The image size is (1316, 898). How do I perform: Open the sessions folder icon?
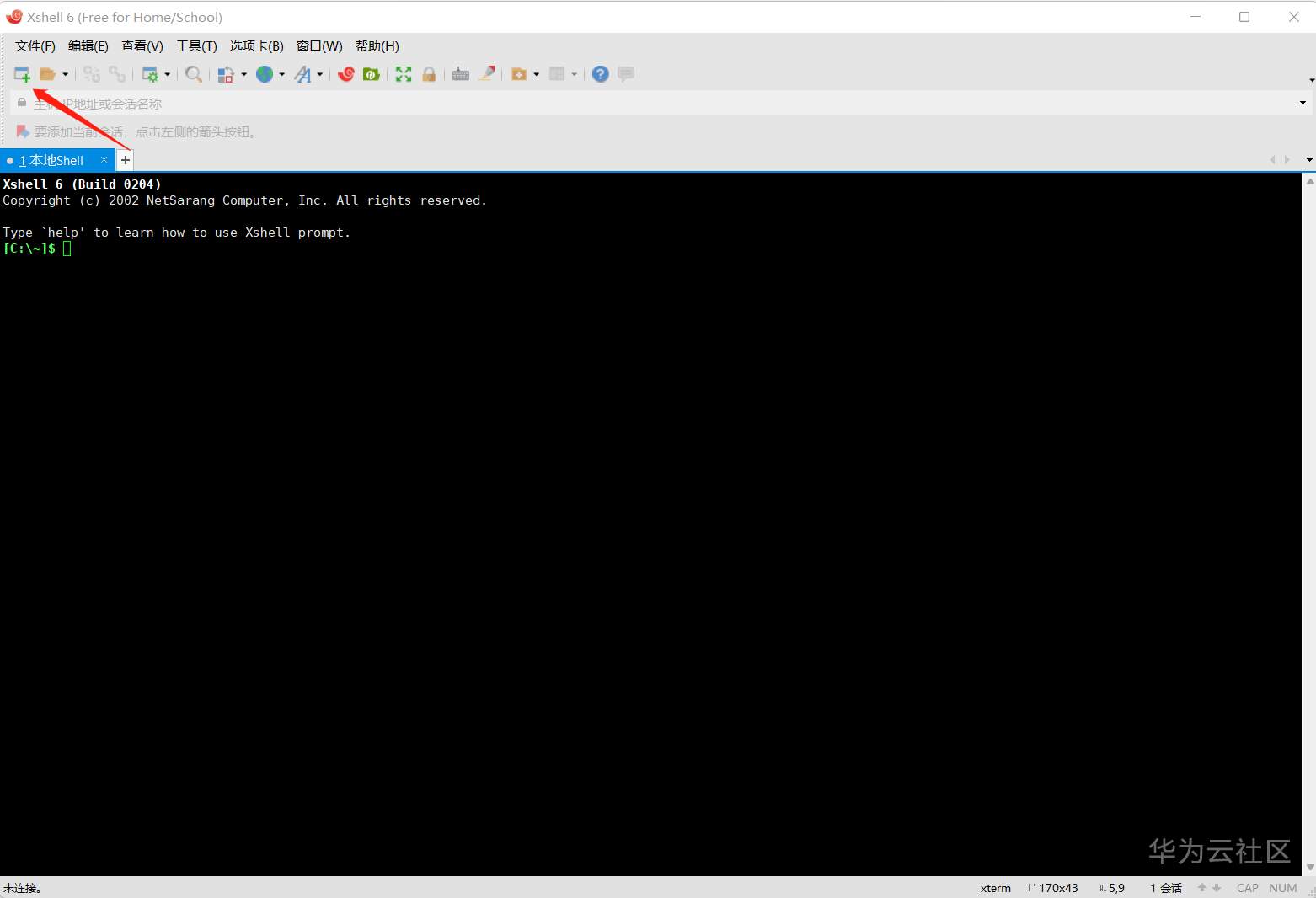[x=47, y=74]
